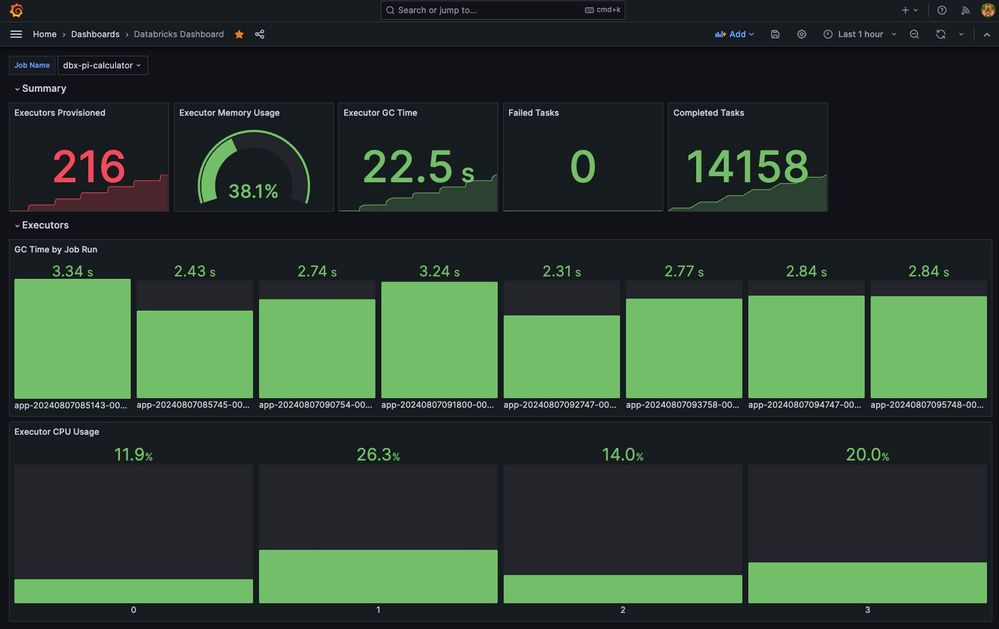Toggle the top search bar chevron
This screenshot has width=999, height=629.
pyautogui.click(x=986, y=34)
